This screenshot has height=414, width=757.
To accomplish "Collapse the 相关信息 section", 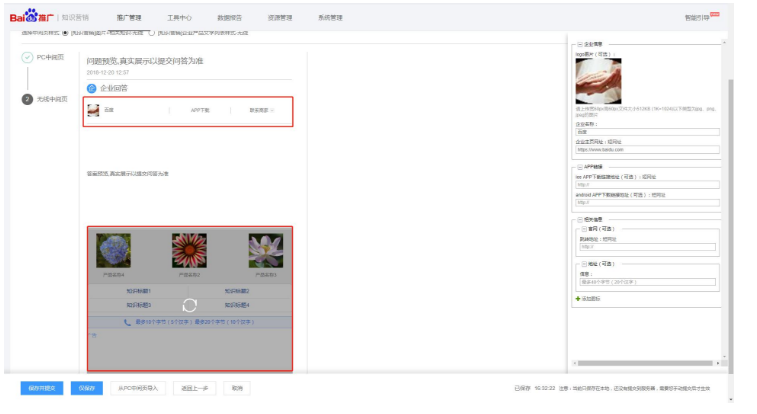I will pyautogui.click(x=579, y=219).
